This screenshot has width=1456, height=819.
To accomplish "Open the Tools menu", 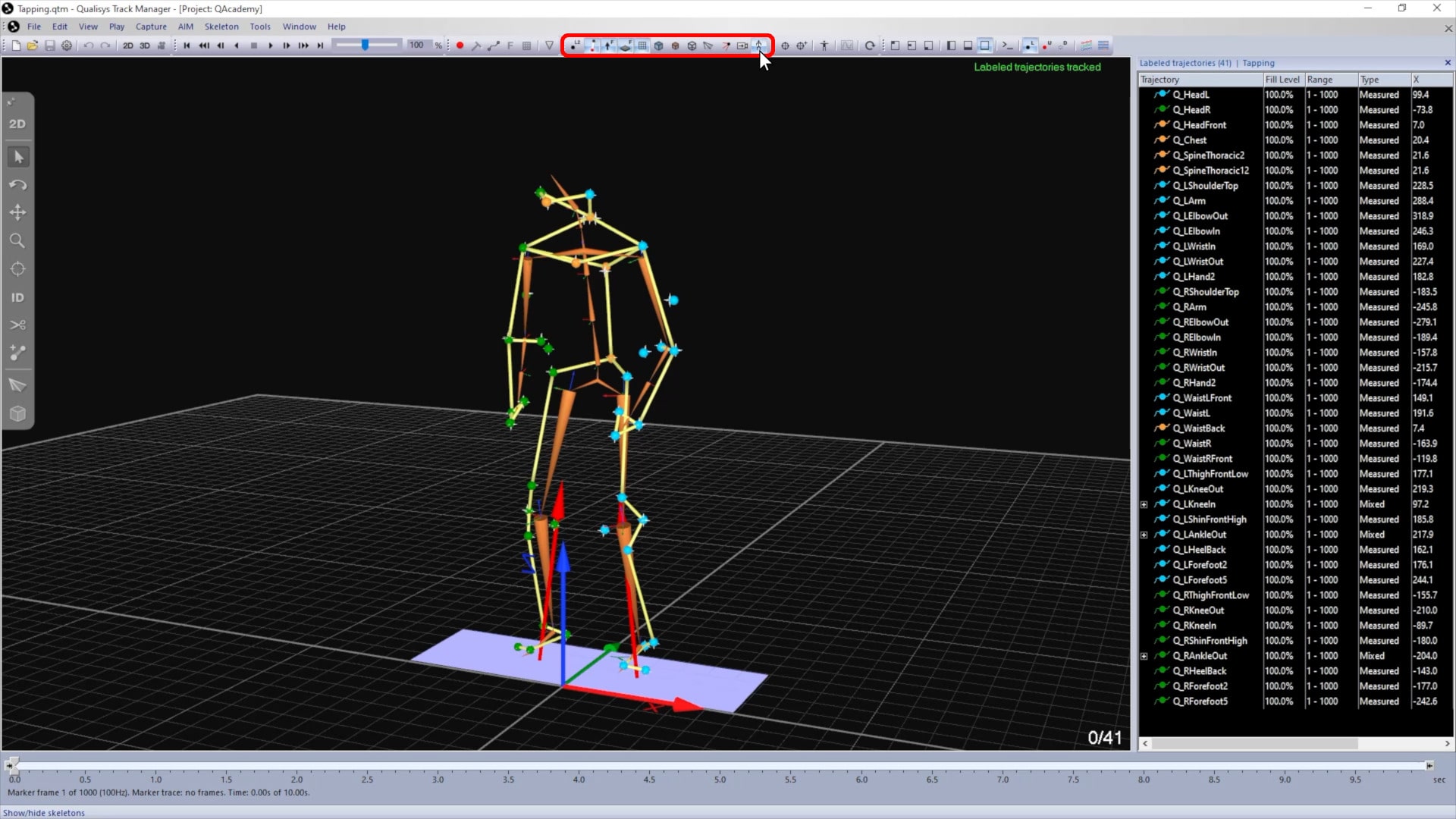I will 260,27.
